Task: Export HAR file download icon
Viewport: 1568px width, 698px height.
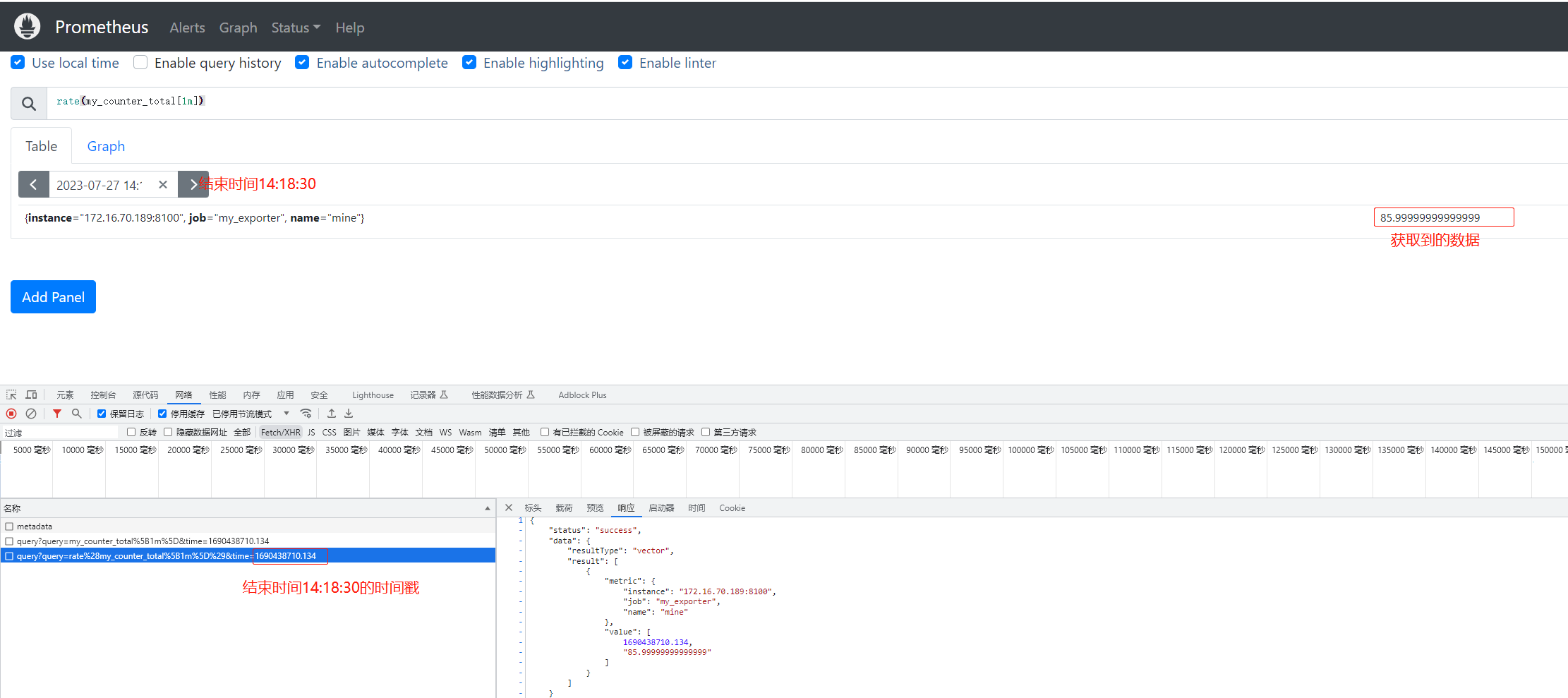Action: (x=349, y=414)
